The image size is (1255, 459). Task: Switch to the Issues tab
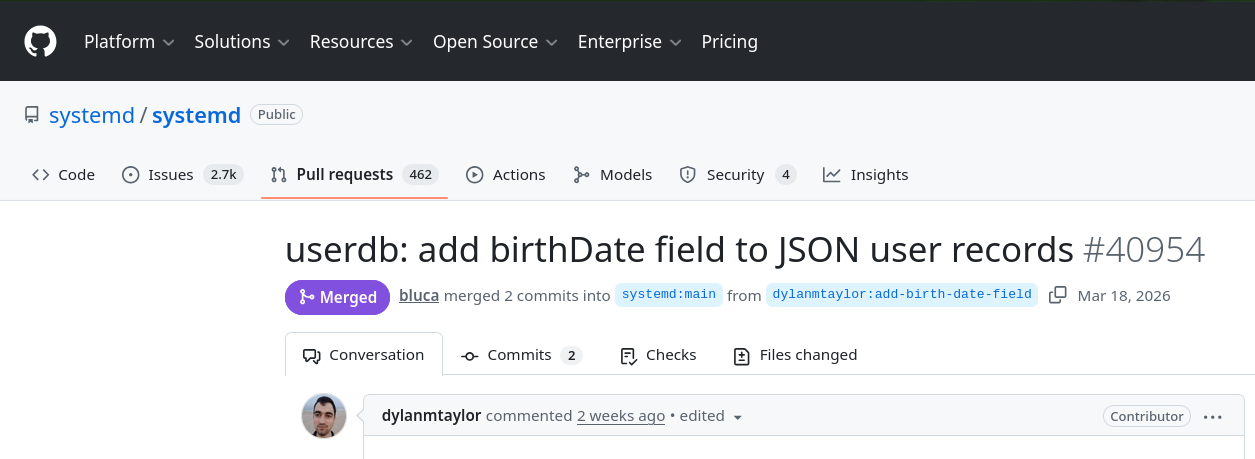[181, 174]
